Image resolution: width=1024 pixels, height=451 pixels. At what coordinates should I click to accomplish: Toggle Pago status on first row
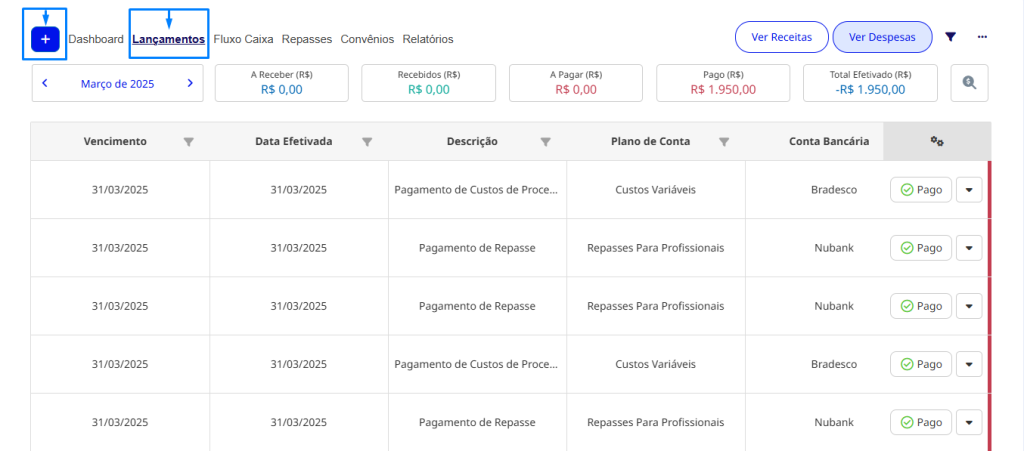tap(920, 190)
